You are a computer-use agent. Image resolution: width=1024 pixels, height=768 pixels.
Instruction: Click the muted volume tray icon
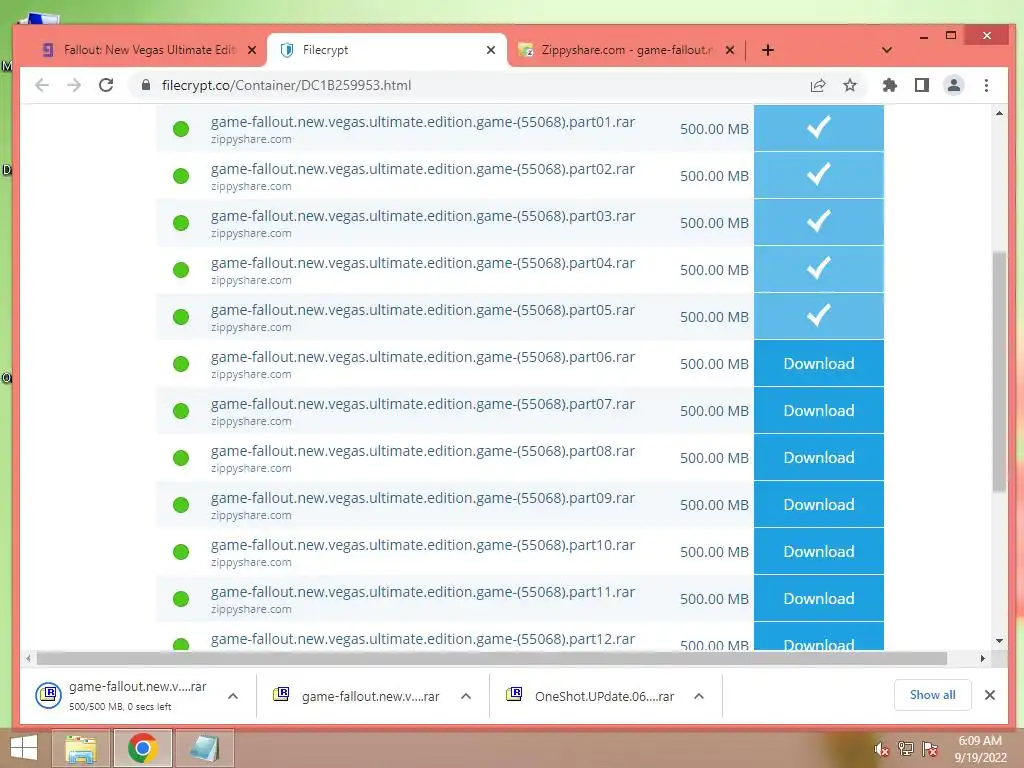pyautogui.click(x=882, y=749)
